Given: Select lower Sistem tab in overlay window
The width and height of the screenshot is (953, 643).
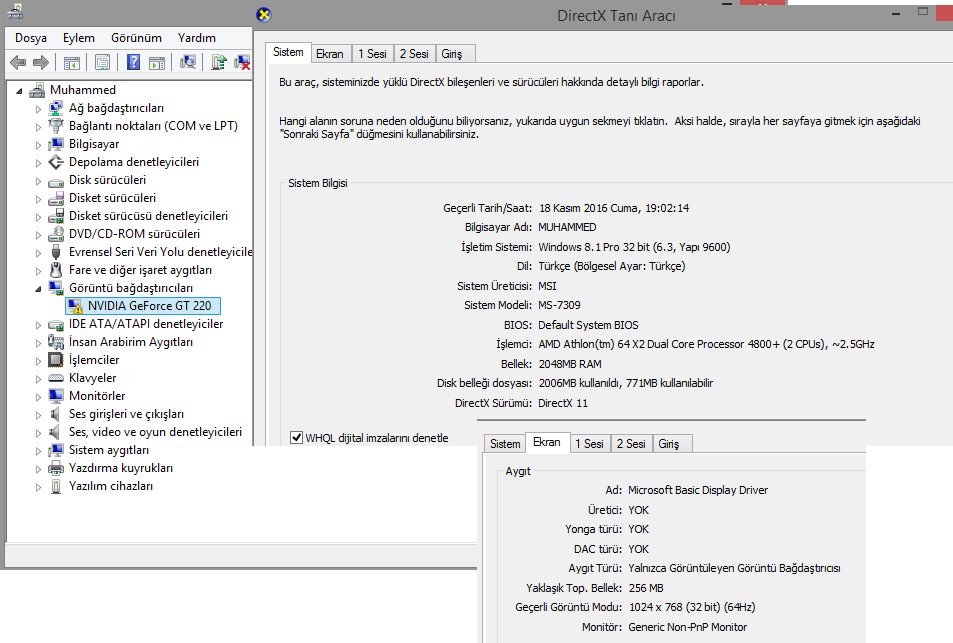Looking at the screenshot, I should (x=505, y=444).
